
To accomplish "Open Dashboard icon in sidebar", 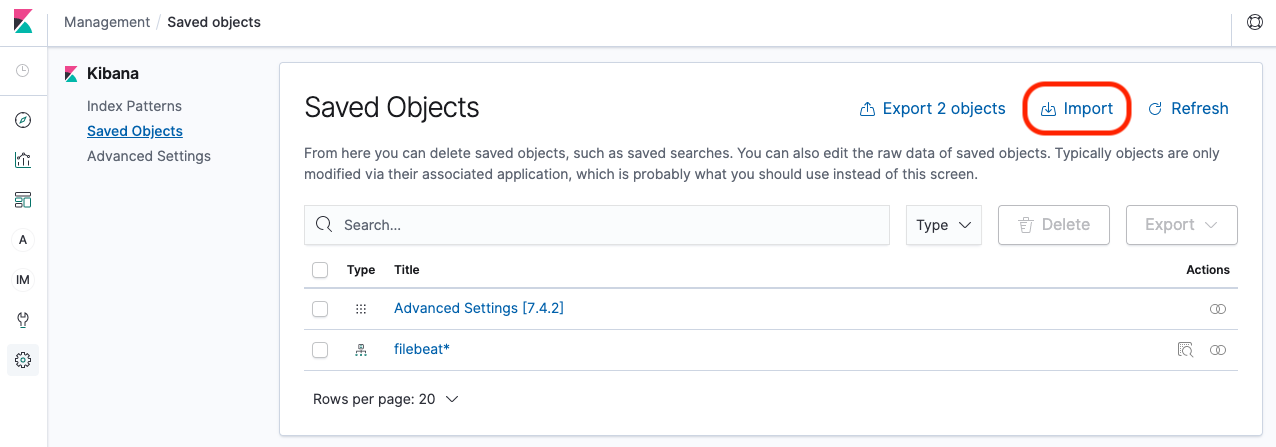I will pyautogui.click(x=23, y=200).
